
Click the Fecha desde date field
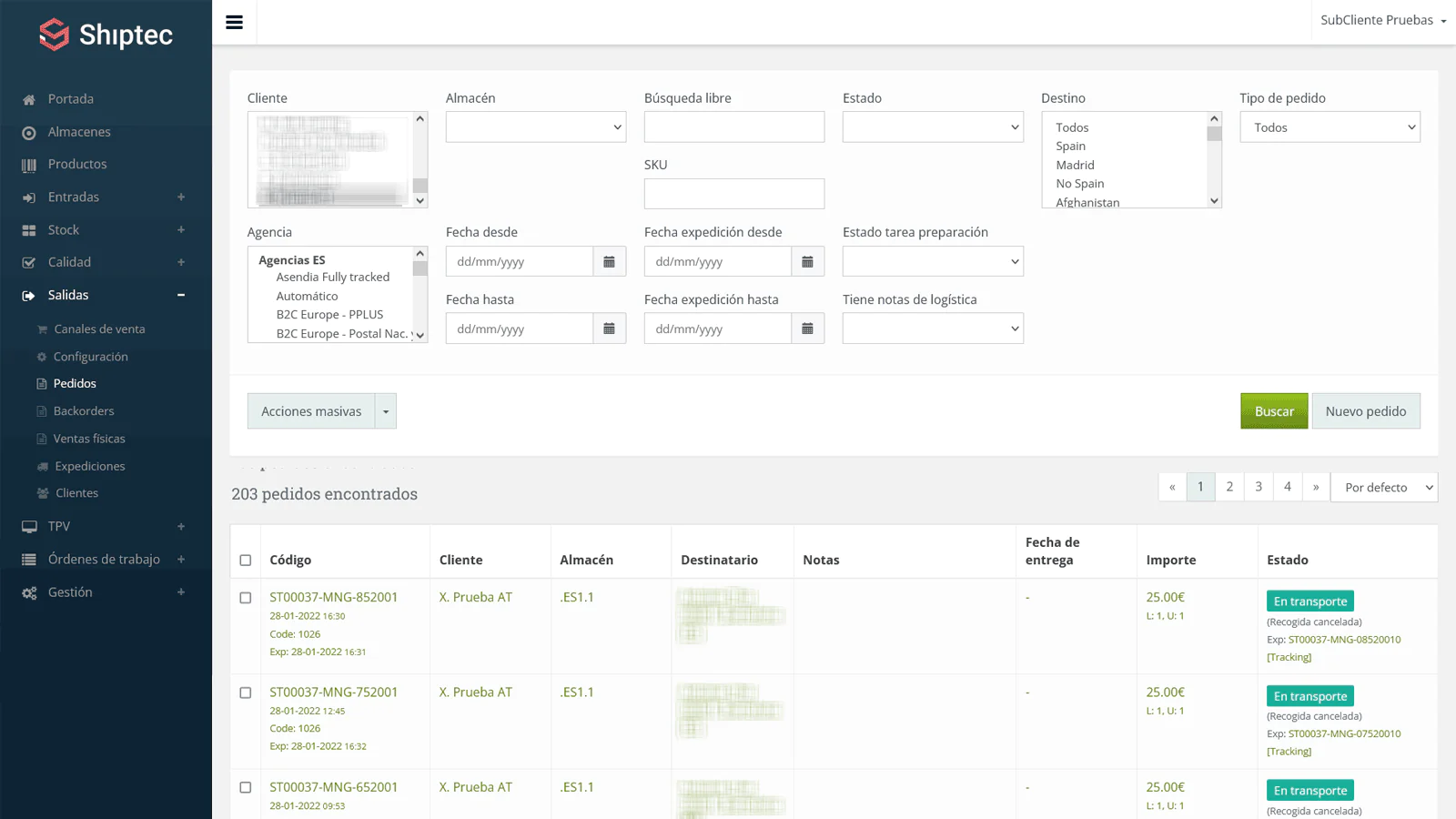[x=520, y=261]
